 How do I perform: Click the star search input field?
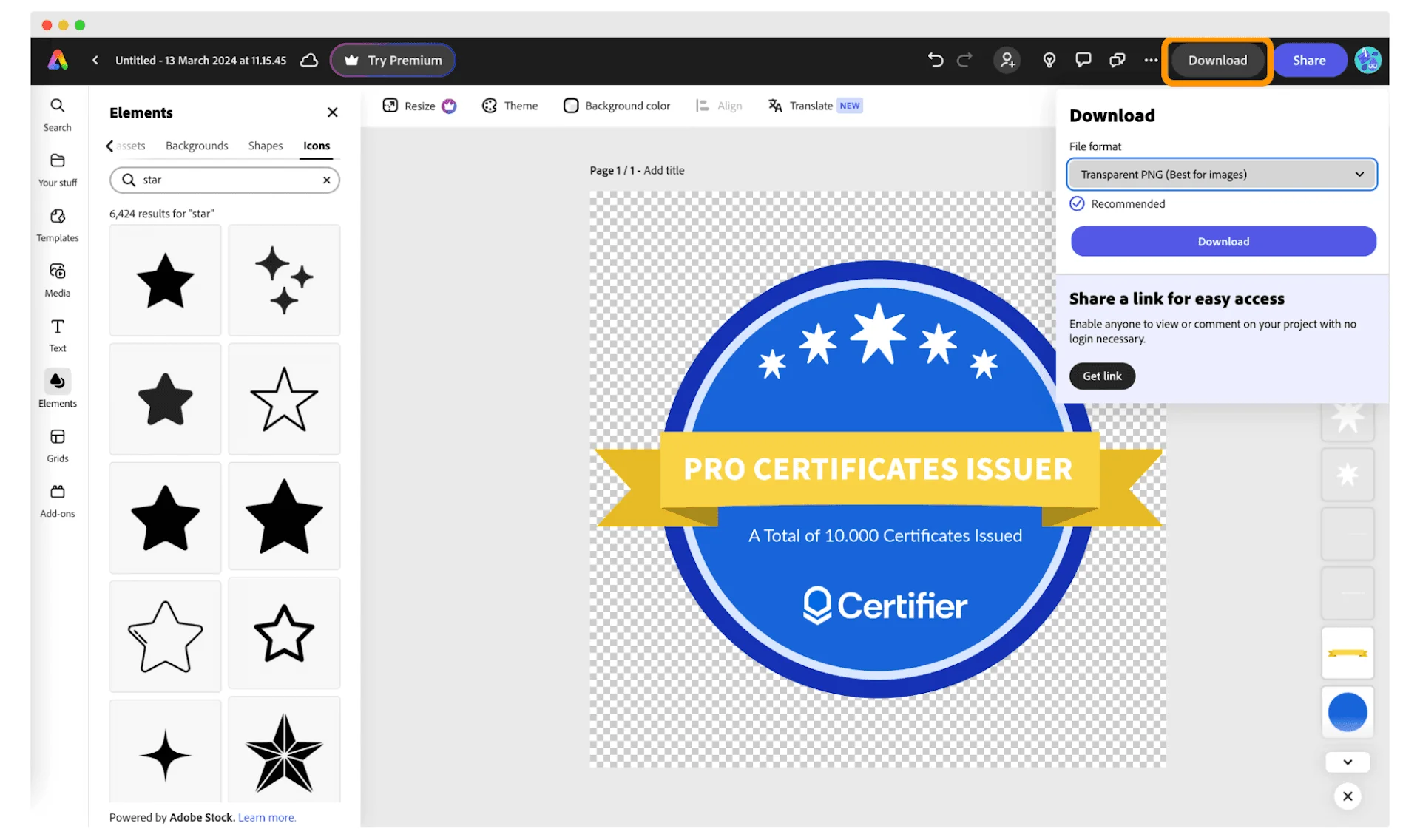click(x=225, y=179)
